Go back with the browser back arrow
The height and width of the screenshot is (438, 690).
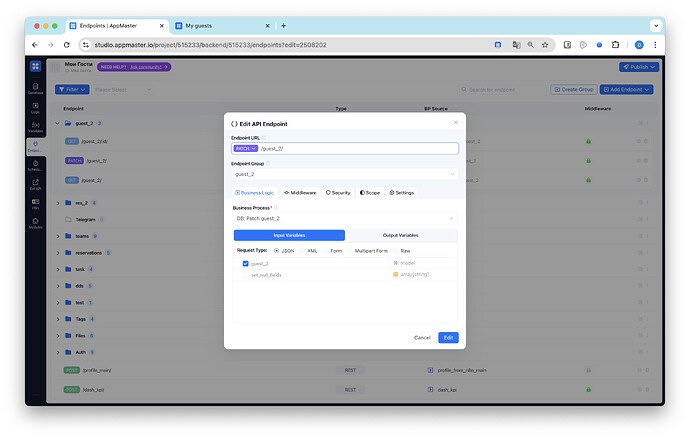click(35, 45)
